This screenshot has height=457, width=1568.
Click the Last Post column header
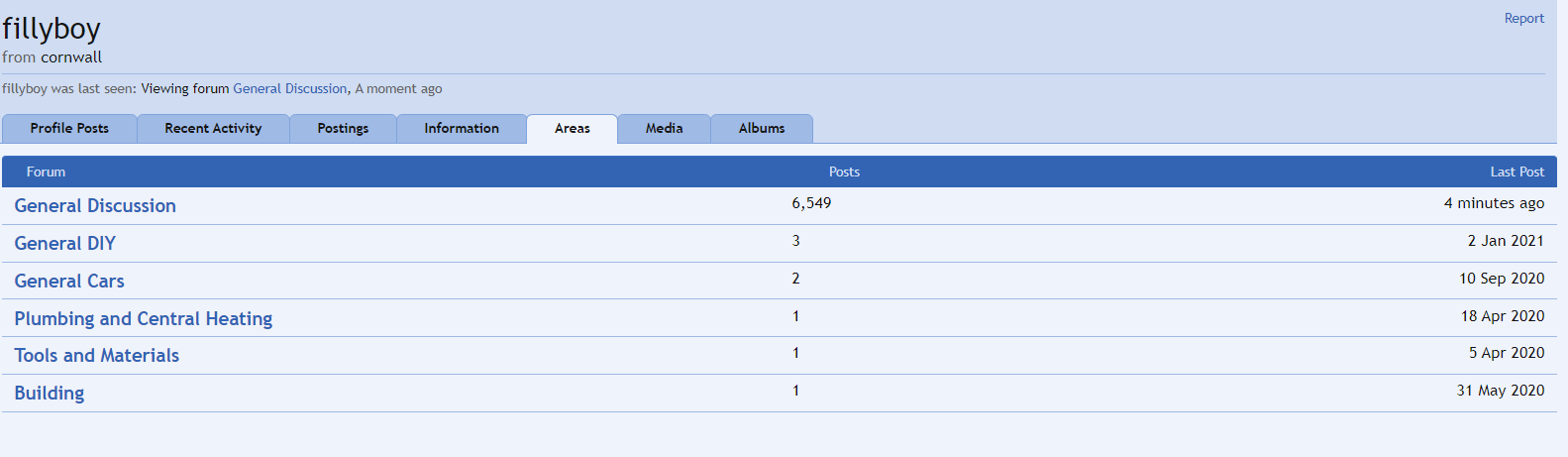(x=1516, y=171)
